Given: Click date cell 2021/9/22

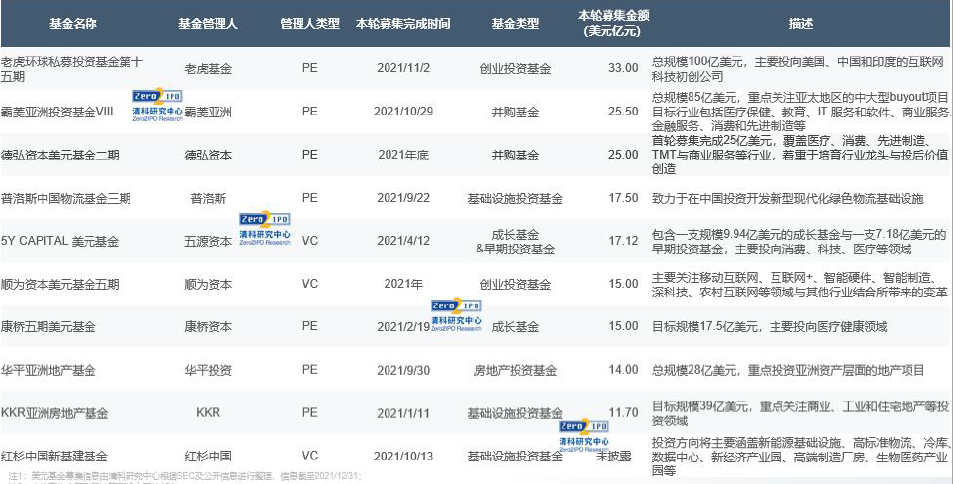Looking at the screenshot, I should 403,198.
